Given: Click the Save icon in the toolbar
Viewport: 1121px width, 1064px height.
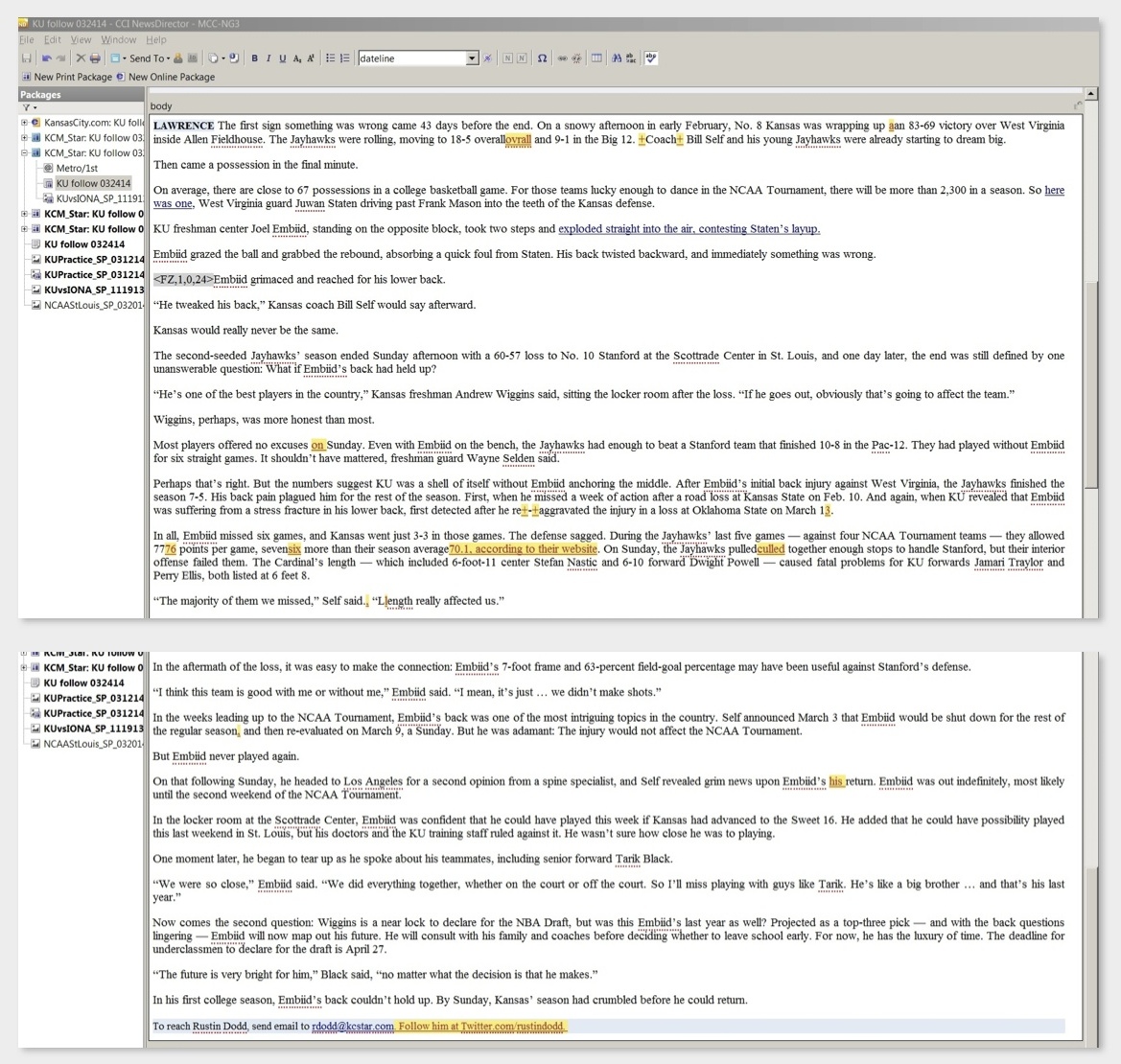Looking at the screenshot, I should click(27, 58).
